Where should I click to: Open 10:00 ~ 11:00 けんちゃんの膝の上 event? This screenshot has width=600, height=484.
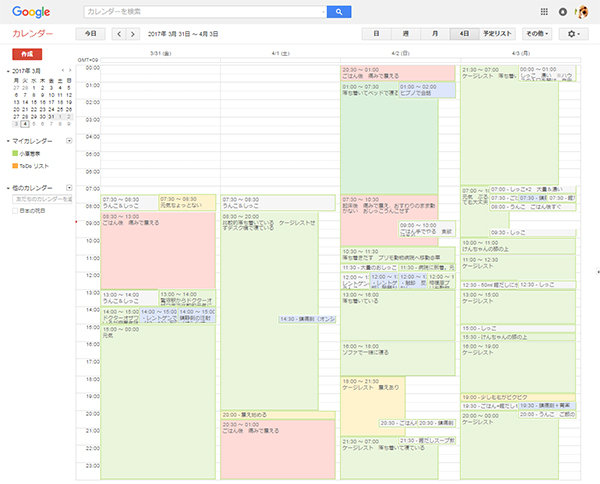pos(518,246)
